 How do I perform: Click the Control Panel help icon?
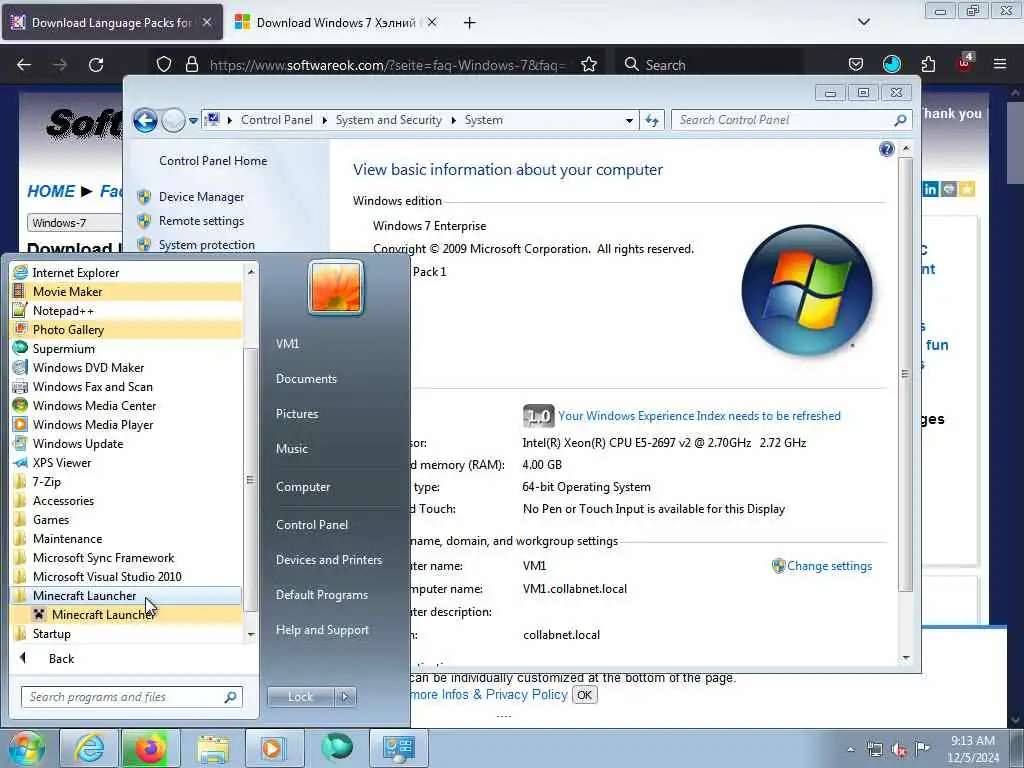pos(886,150)
